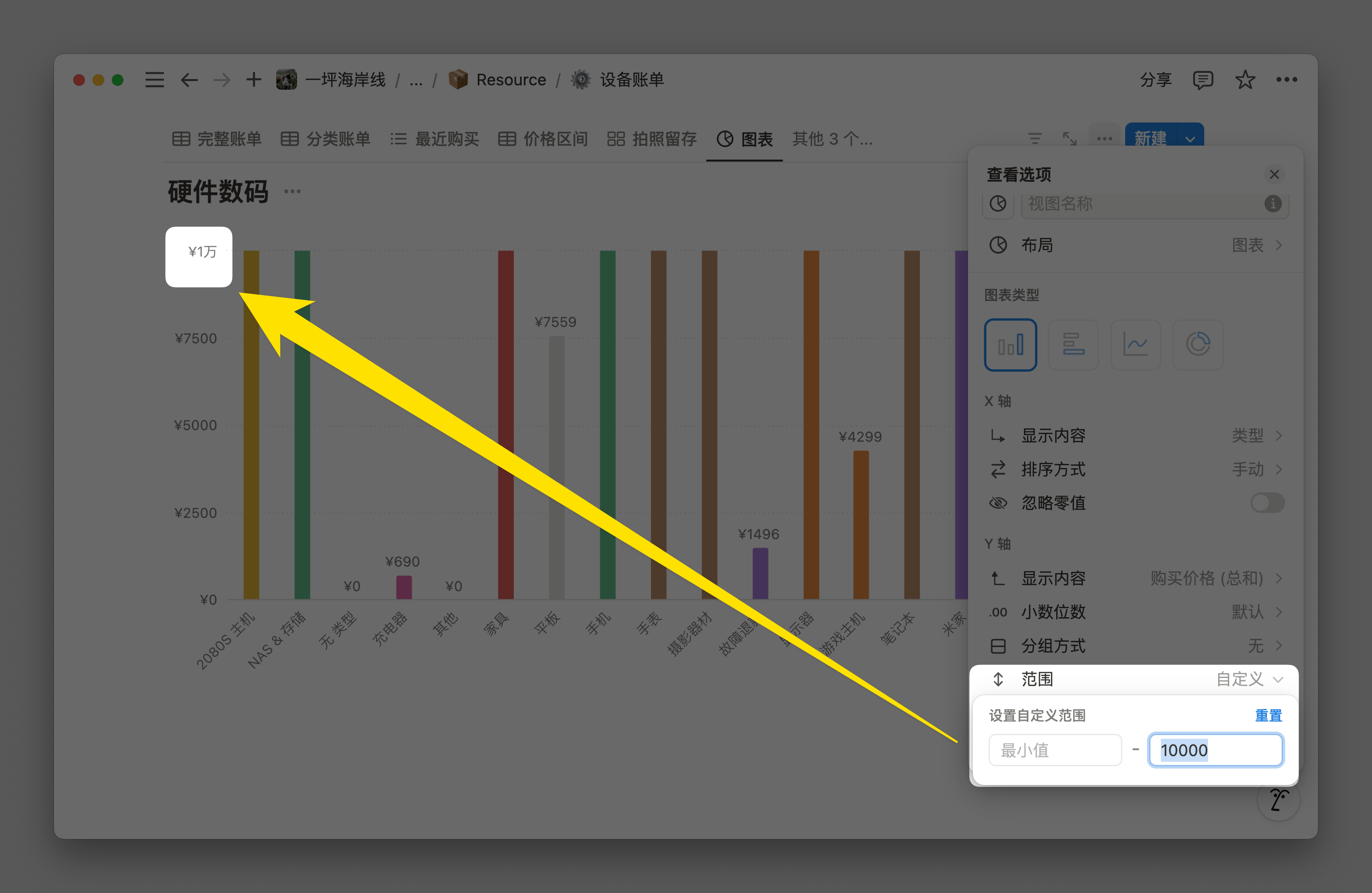Screen dimensions: 1372x893
Task: Click the 最小值 input field
Action: pos(1056,749)
